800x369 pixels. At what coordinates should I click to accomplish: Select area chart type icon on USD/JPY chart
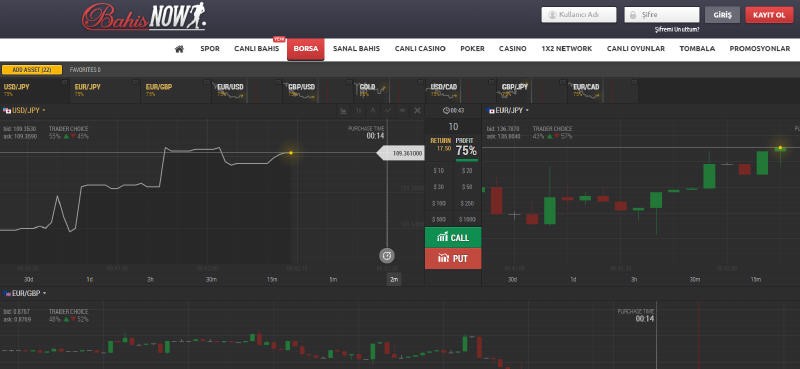pyautogui.click(x=344, y=110)
